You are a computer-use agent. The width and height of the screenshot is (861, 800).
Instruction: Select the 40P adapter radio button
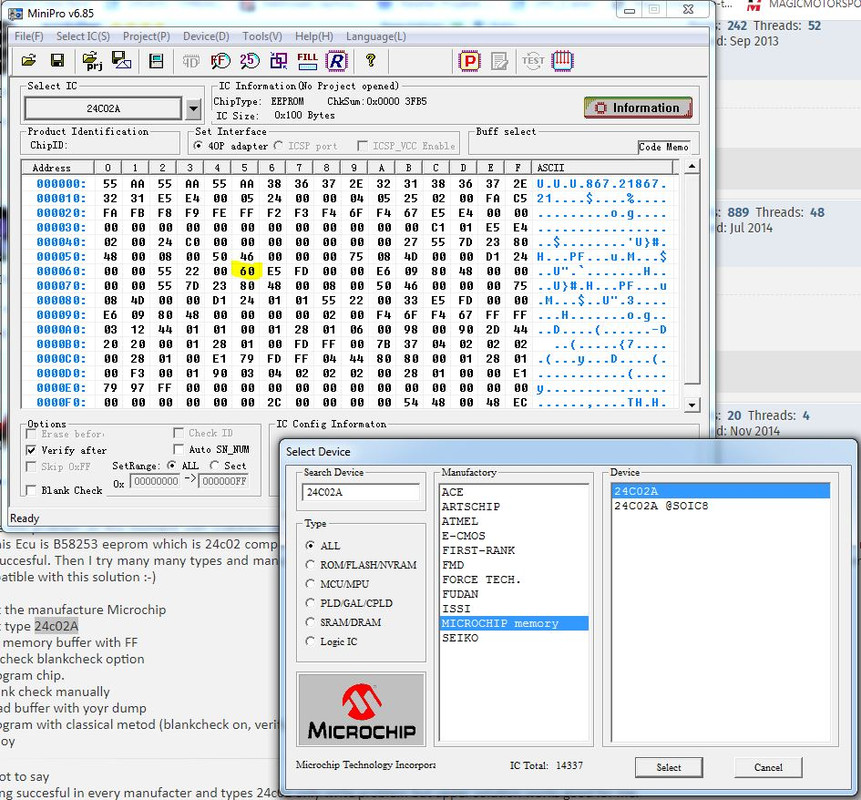[198, 146]
